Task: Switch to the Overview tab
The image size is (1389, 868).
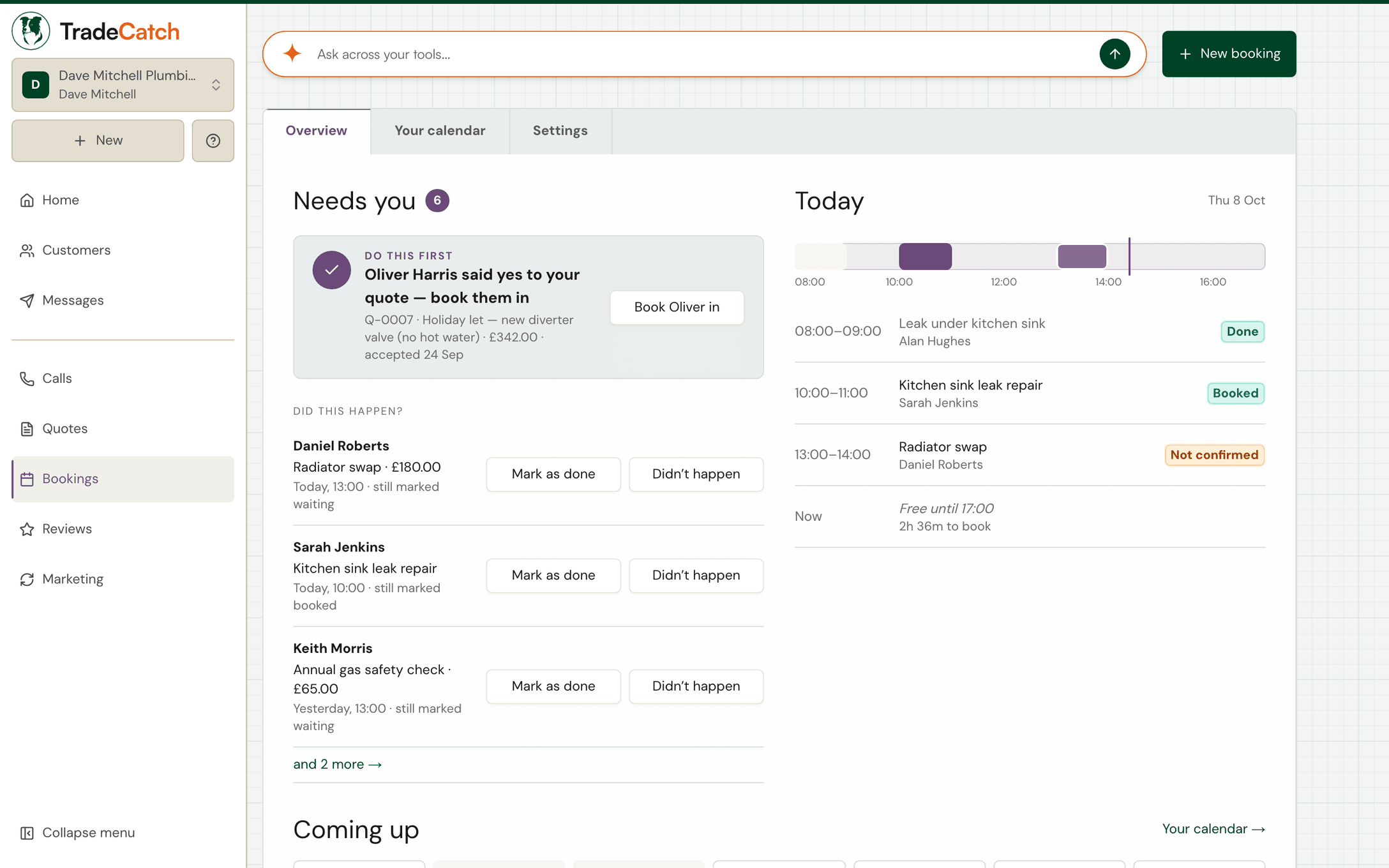Action: click(x=317, y=131)
